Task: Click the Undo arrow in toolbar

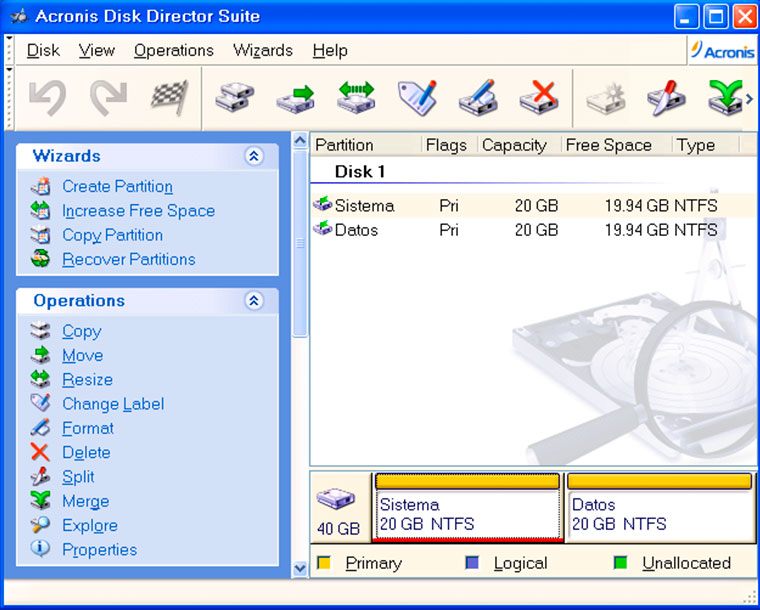Action: pyautogui.click(x=48, y=98)
